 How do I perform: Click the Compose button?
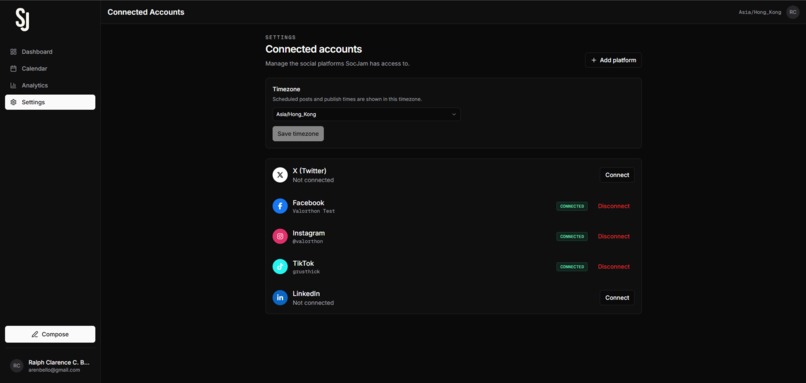[50, 334]
